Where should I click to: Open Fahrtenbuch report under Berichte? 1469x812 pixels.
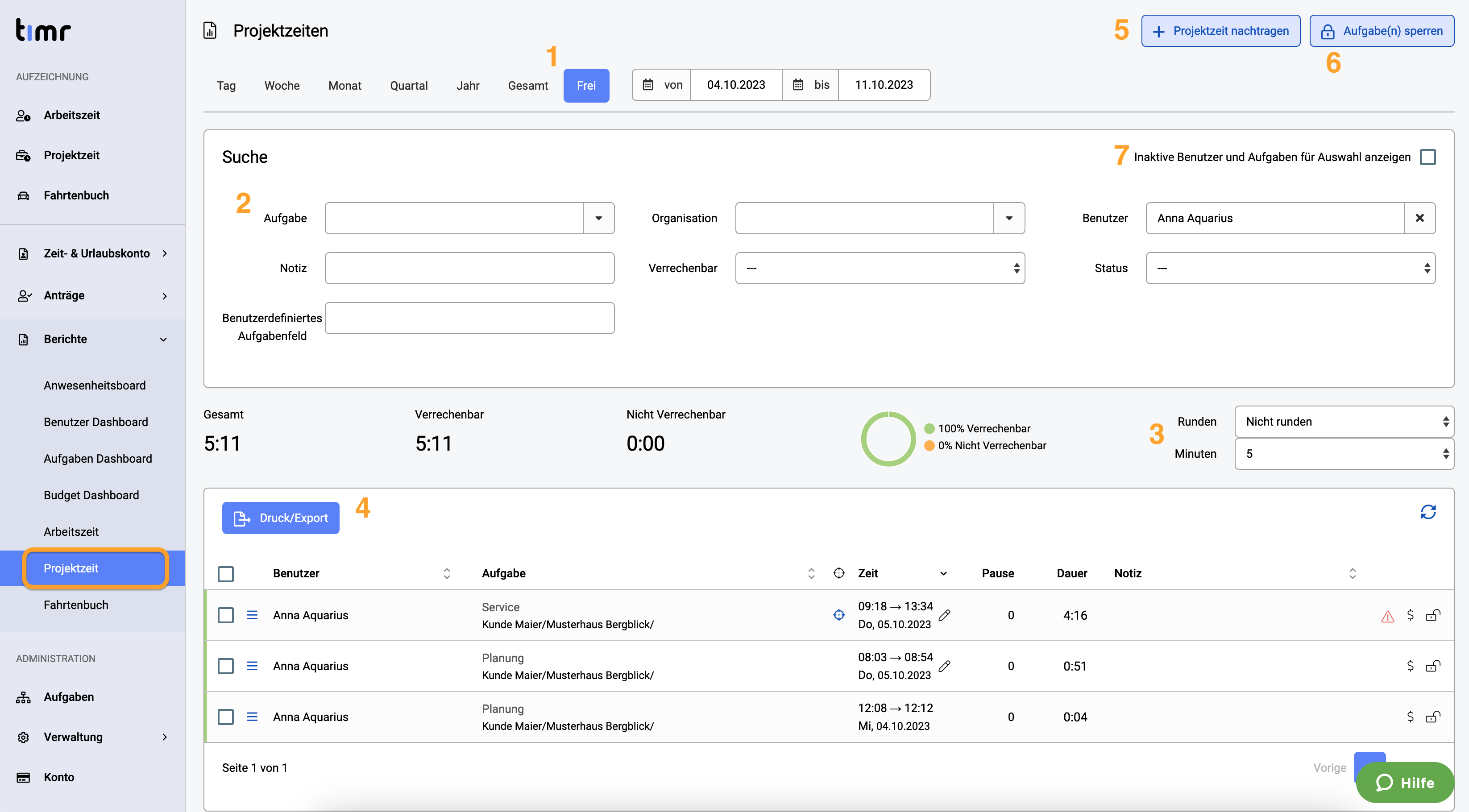tap(76, 605)
